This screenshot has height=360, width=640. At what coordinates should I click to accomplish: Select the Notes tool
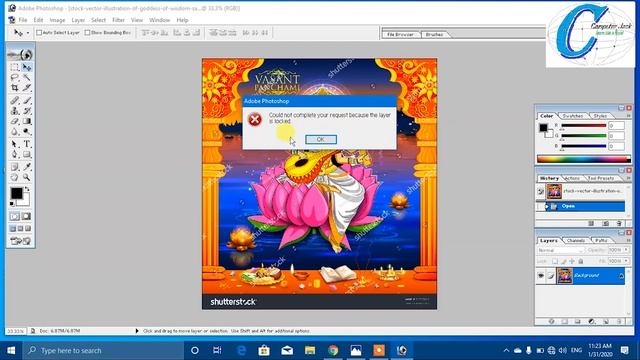tap(15, 167)
